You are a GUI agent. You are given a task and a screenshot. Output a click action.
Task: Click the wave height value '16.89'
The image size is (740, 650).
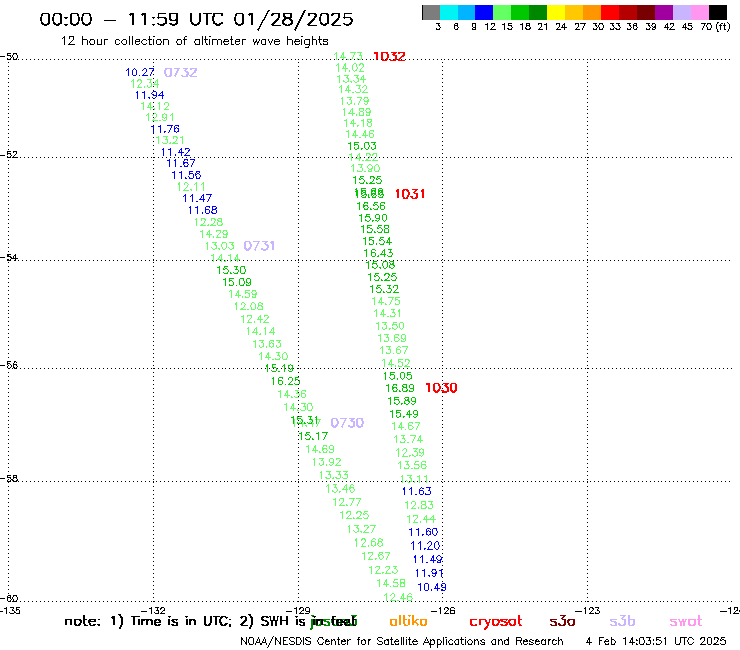click(400, 388)
